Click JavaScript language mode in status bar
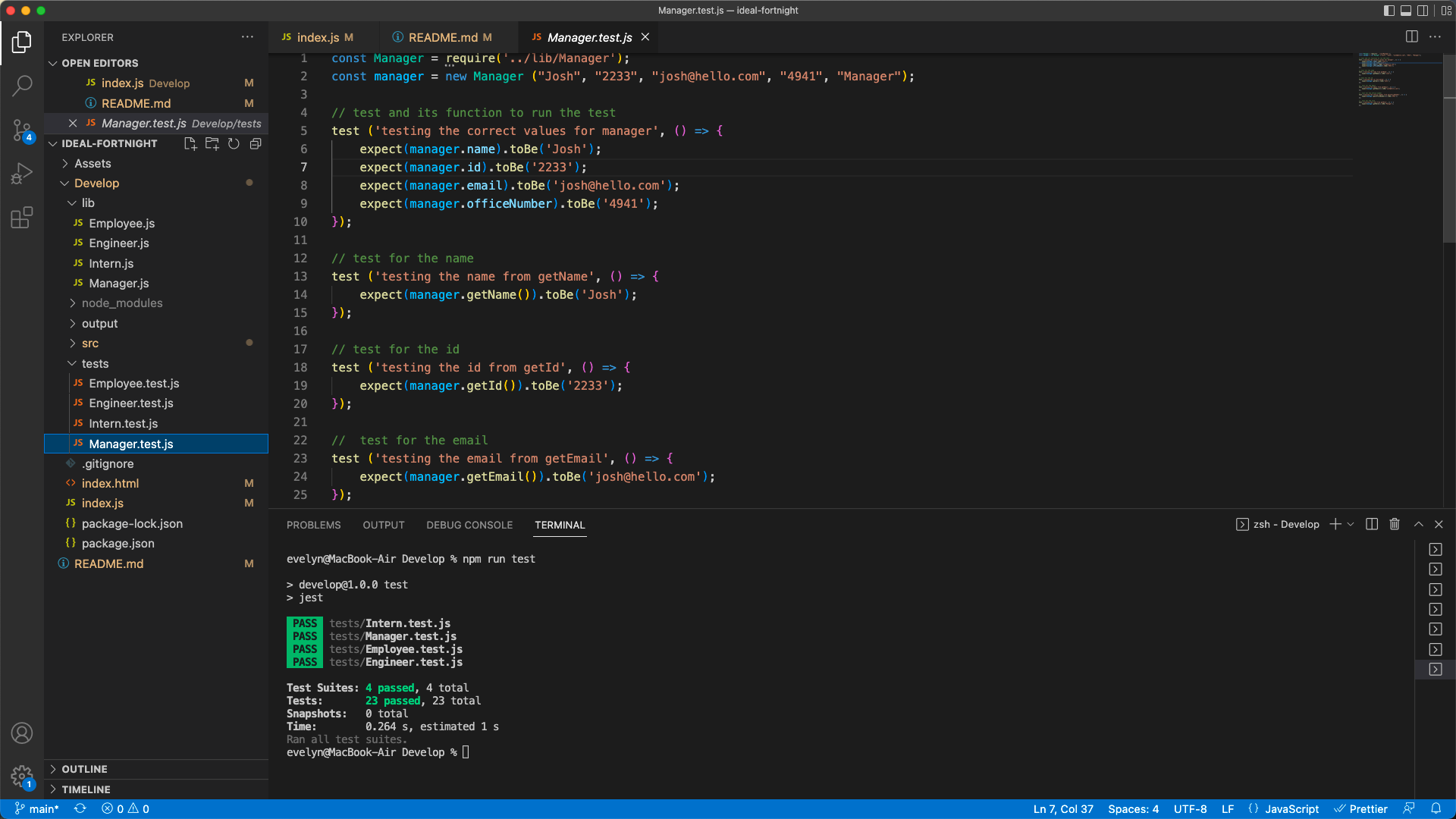Viewport: 1456px width, 819px height. (x=1291, y=809)
